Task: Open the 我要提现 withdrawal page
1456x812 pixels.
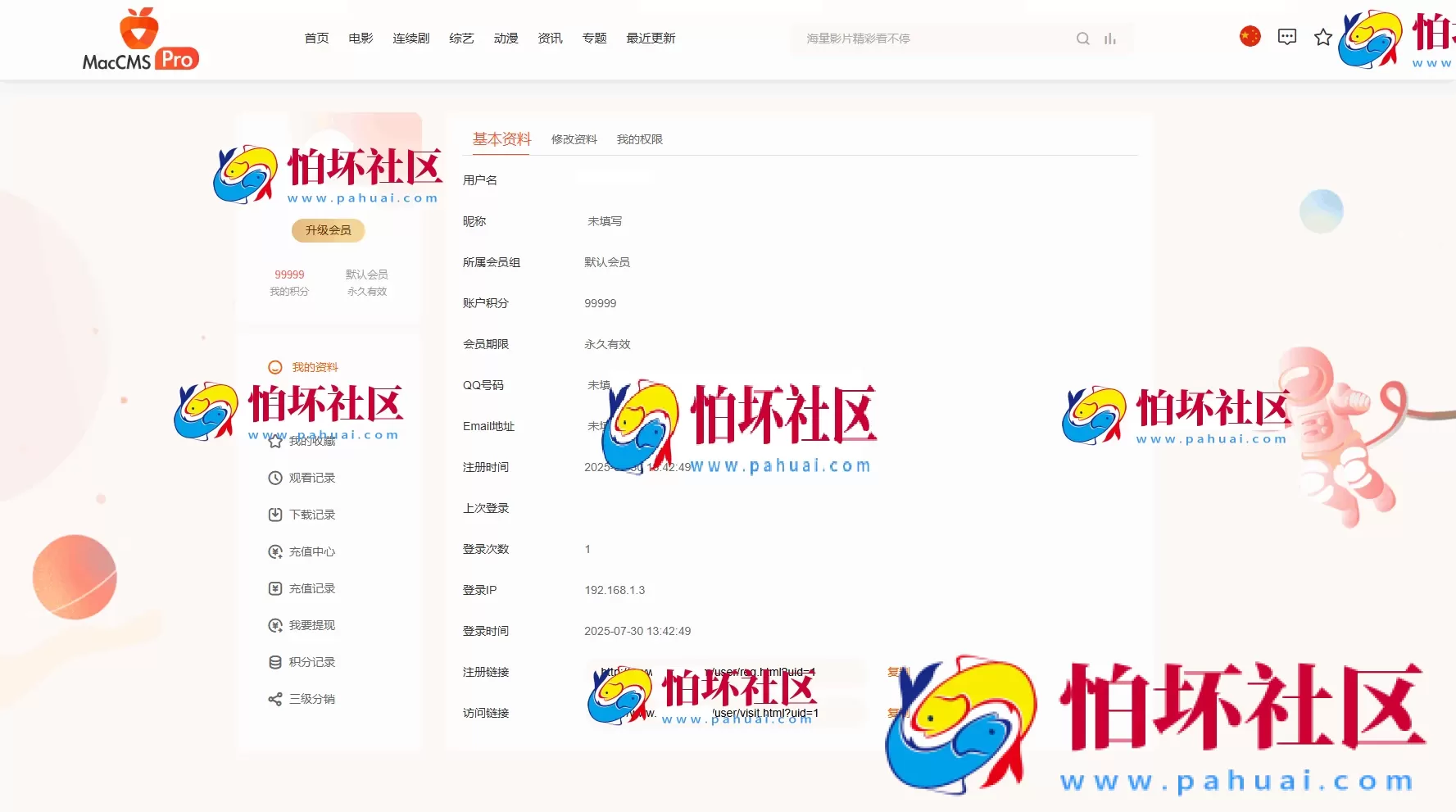Action: [311, 625]
